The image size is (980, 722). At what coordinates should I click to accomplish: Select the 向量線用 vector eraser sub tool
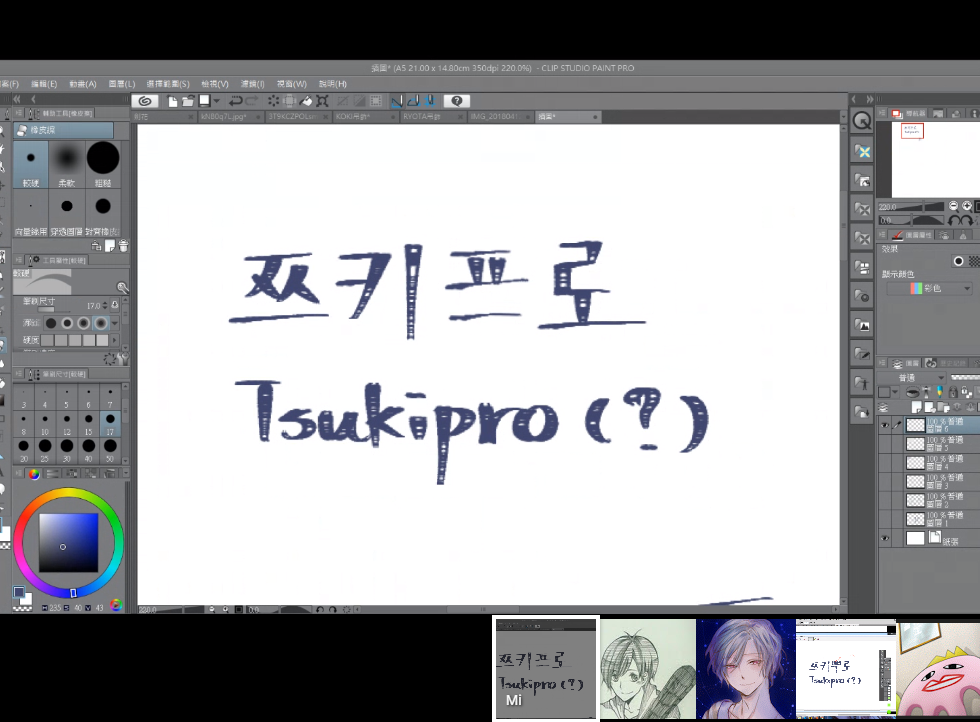pyautogui.click(x=31, y=213)
